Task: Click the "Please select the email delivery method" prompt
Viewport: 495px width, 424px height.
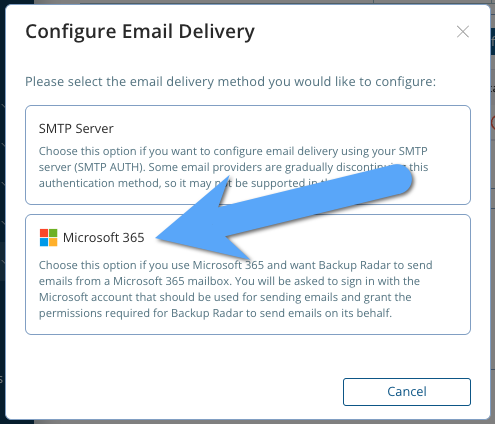Action: click(231, 82)
